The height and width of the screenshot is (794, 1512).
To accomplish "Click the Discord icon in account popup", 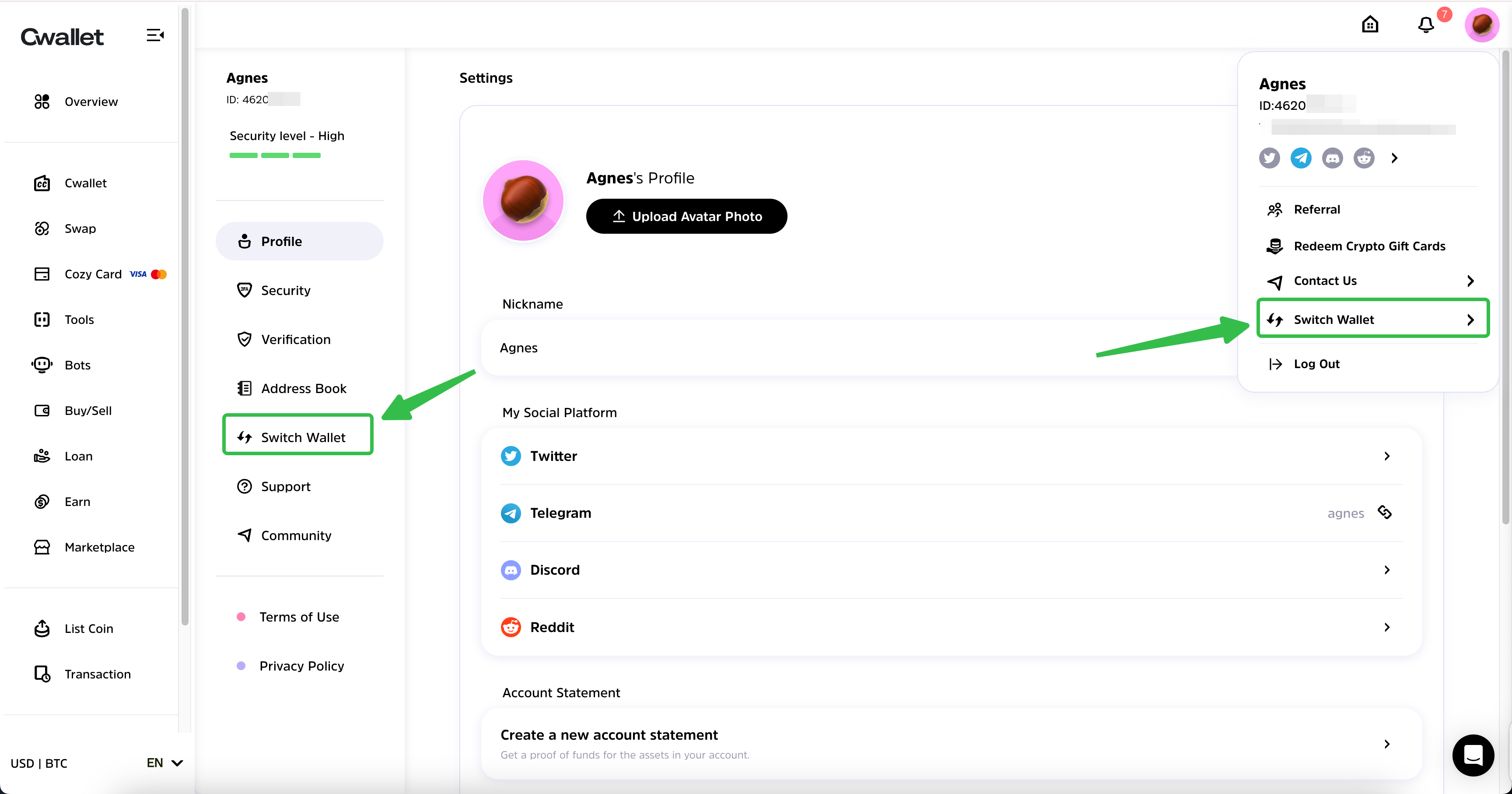I will [x=1332, y=158].
